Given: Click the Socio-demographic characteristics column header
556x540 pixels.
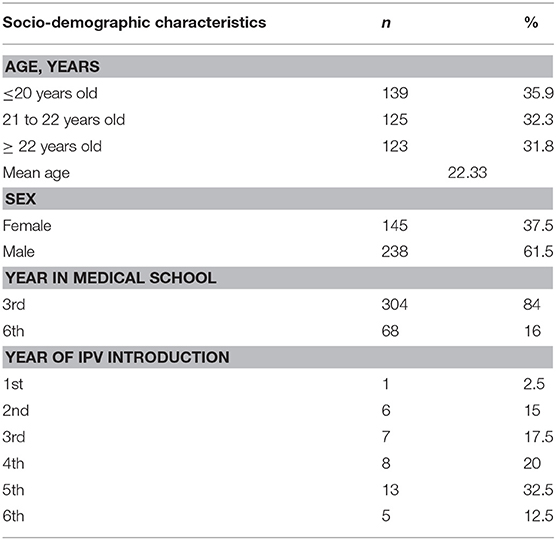Looking at the screenshot, I should (x=134, y=23).
